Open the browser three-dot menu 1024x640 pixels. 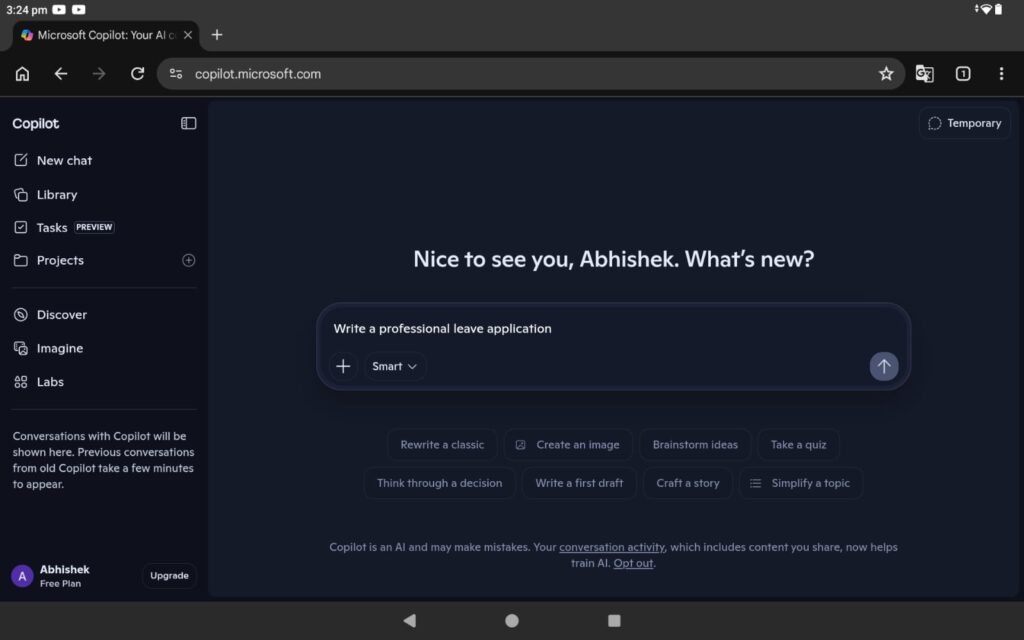click(x=1001, y=74)
